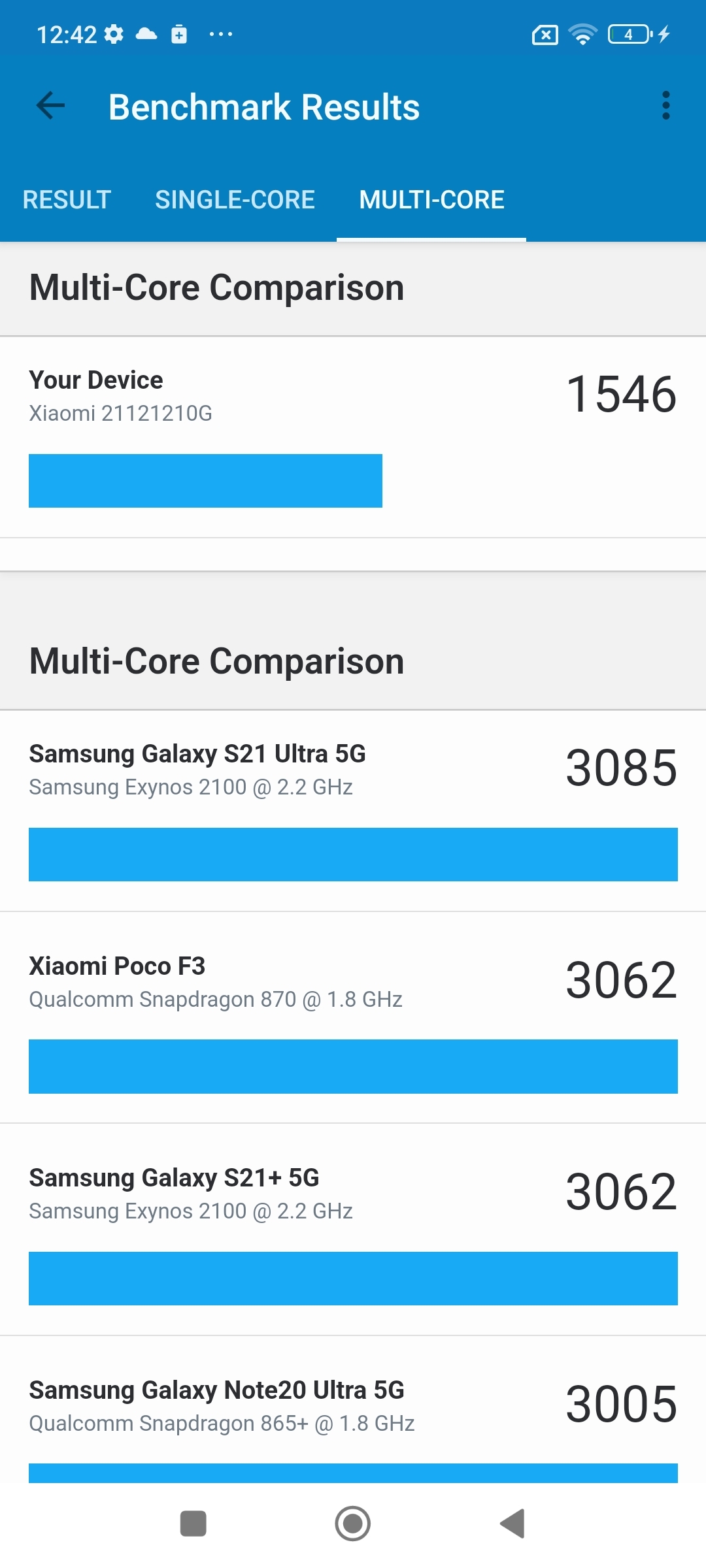This screenshot has width=706, height=1568.
Task: Switch to the RESULT tab
Action: click(66, 199)
